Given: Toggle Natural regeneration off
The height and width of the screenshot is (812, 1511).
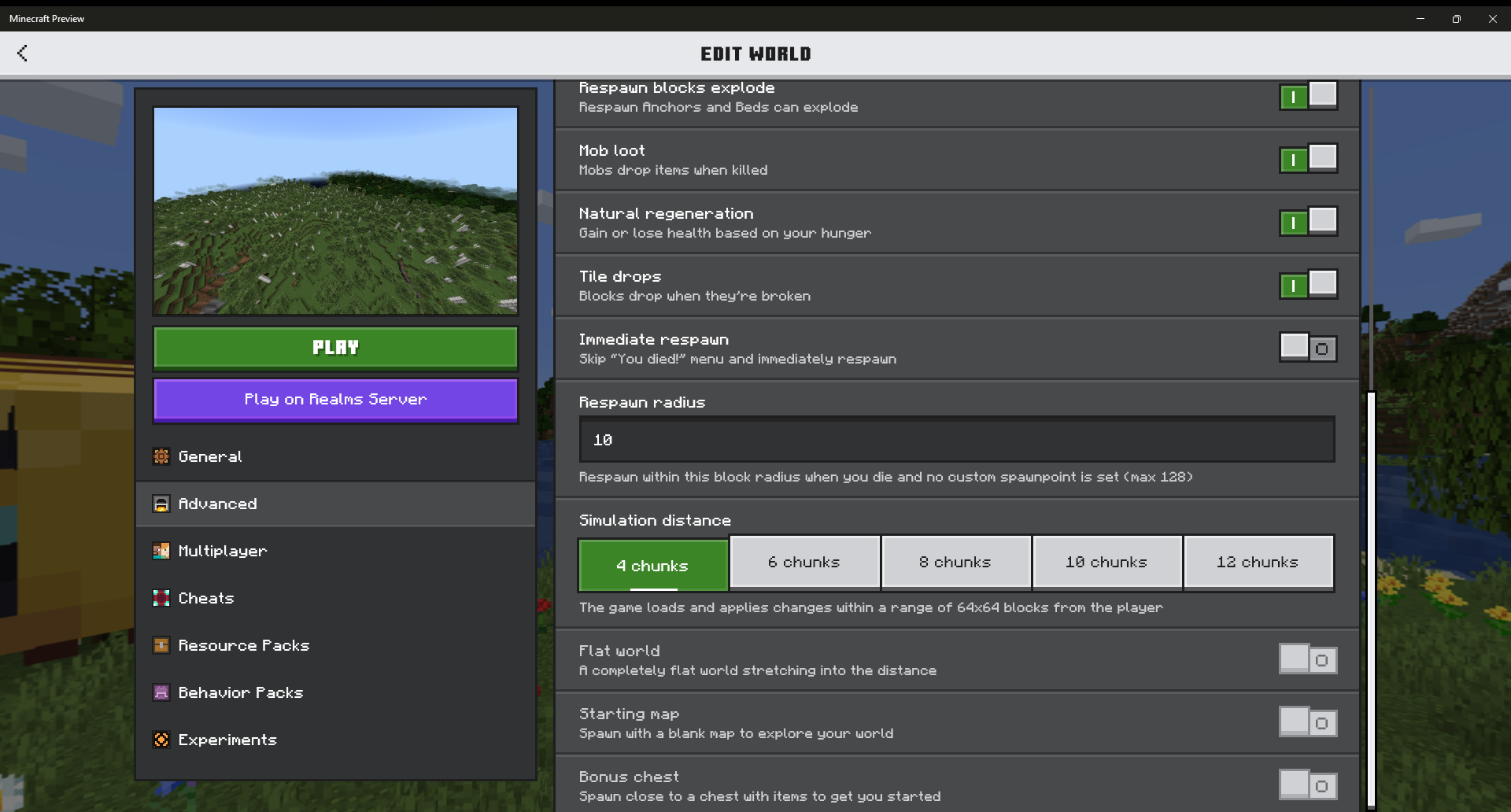Looking at the screenshot, I should tap(1309, 222).
